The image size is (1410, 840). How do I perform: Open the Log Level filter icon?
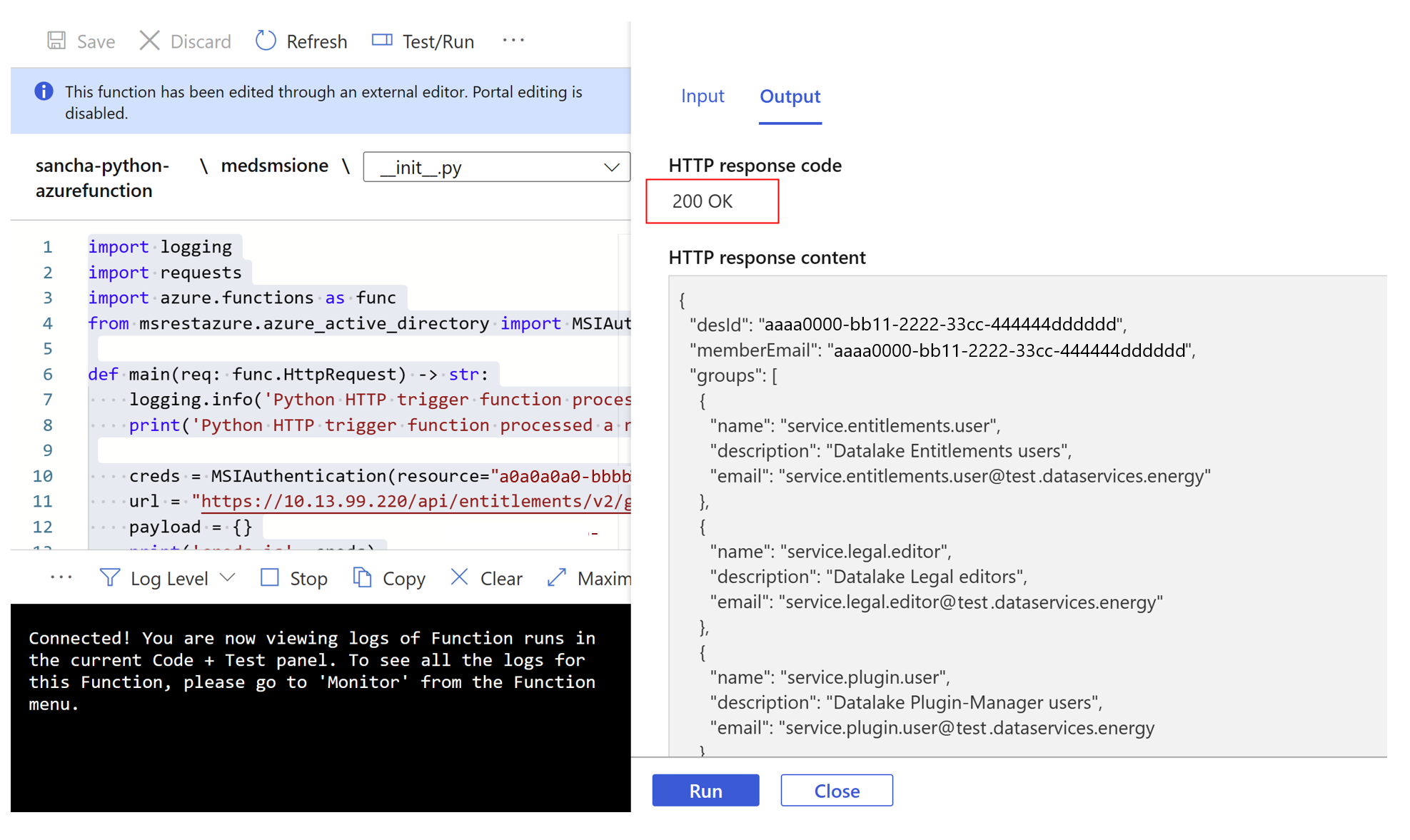(x=111, y=577)
